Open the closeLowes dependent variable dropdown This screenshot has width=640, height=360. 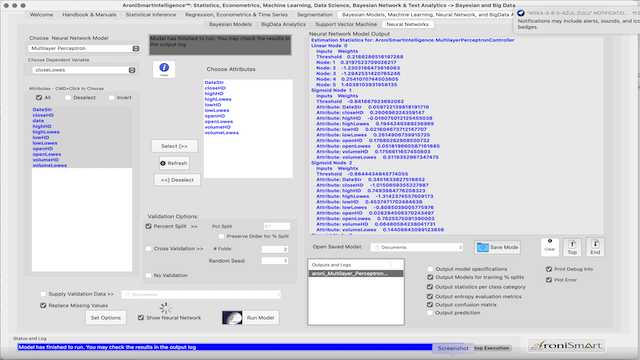pos(84,70)
